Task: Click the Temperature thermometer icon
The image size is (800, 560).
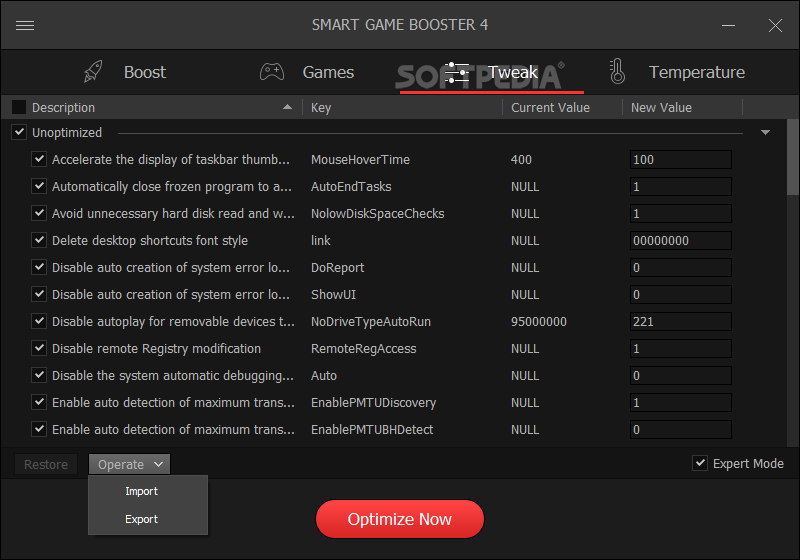Action: pos(617,71)
